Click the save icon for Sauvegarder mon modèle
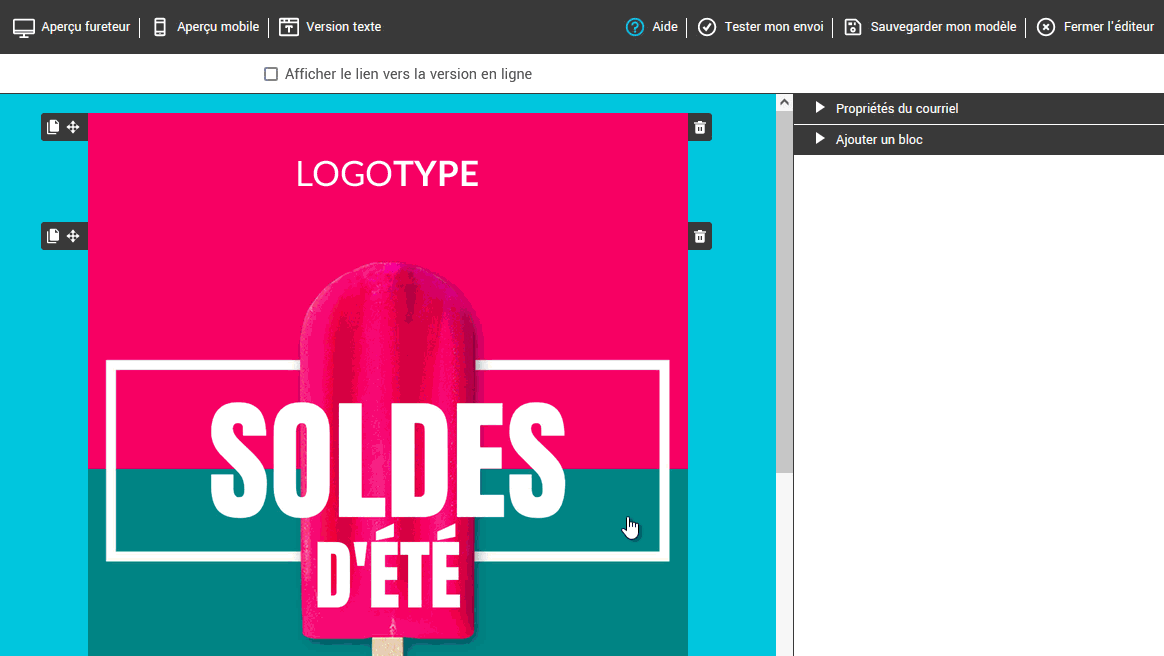 click(x=853, y=27)
